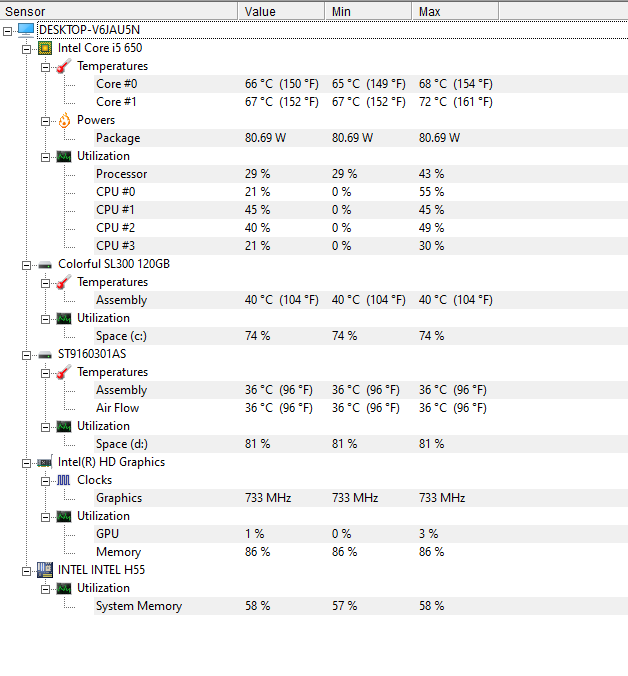Viewport: 628px width, 676px height.
Task: Click the CPU Temperatures thermometer icon
Action: click(64, 66)
